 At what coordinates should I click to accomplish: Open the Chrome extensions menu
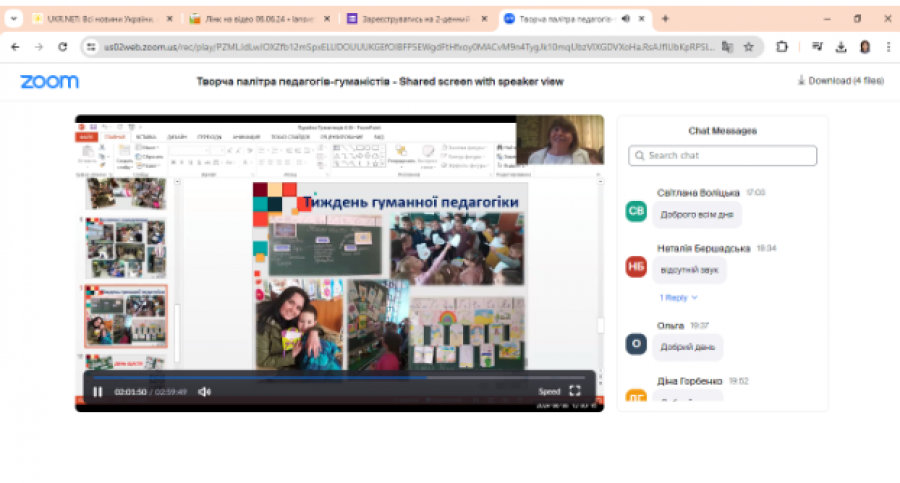point(782,47)
